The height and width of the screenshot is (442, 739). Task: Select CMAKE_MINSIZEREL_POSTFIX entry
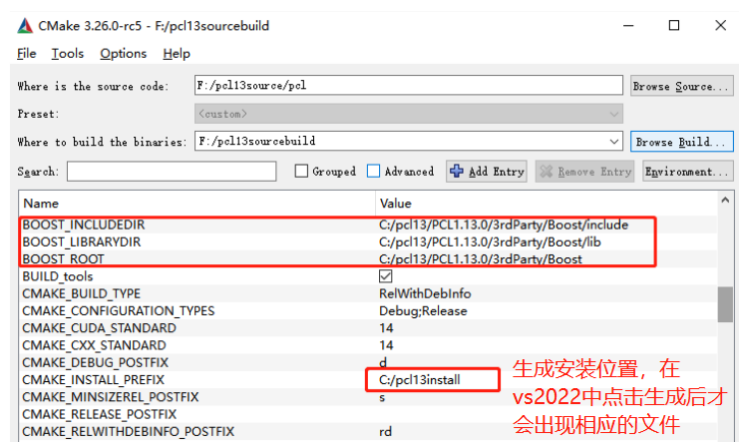tap(110, 397)
